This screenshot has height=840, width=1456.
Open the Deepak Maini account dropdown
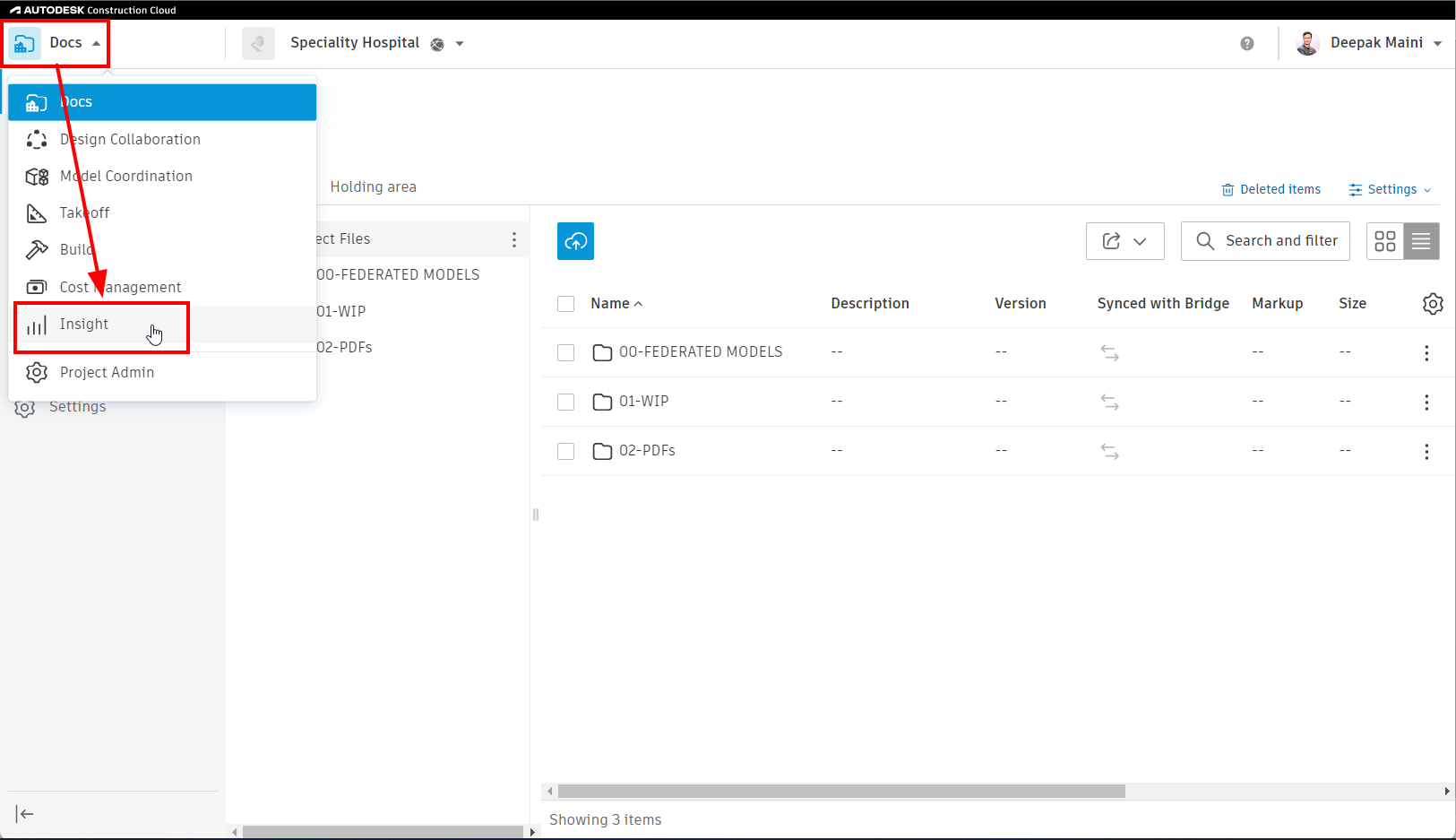point(1438,44)
